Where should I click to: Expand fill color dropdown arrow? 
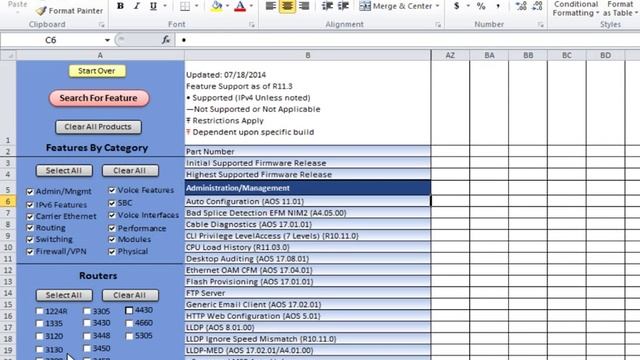point(227,6)
